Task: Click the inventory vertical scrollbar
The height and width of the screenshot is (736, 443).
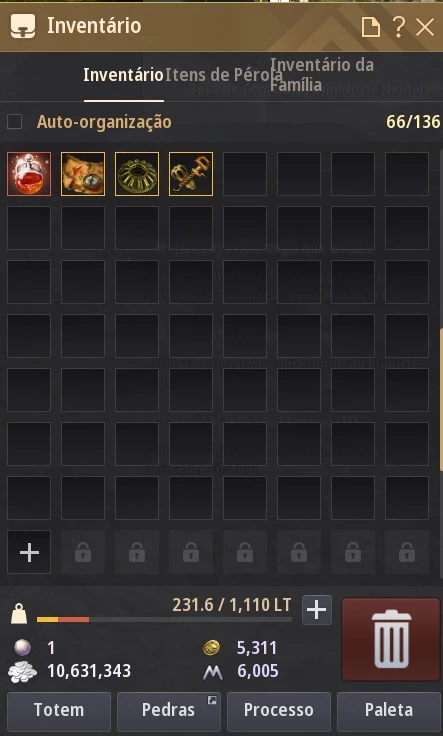Action: pos(441,400)
